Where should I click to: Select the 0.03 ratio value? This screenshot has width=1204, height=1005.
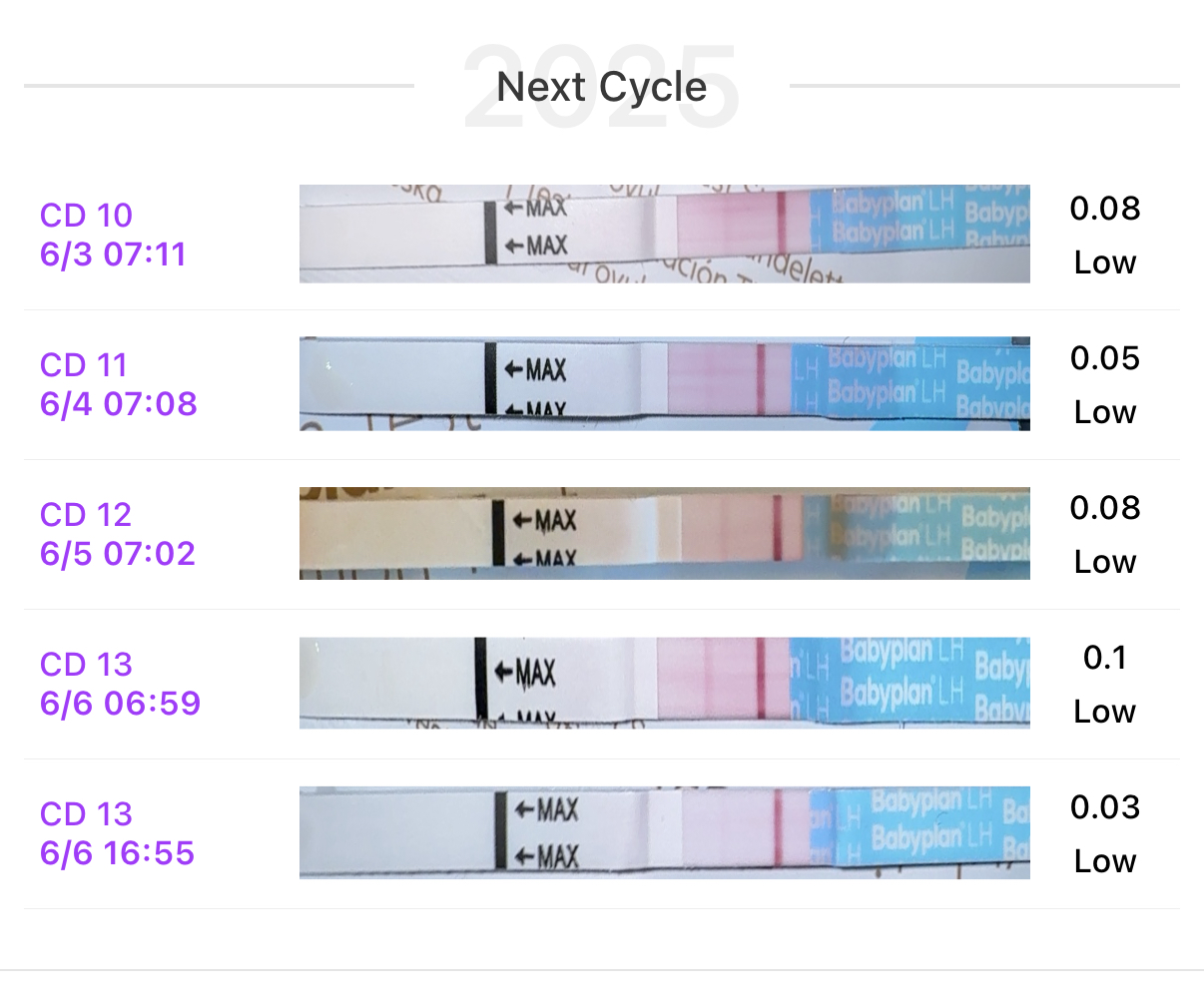pos(1104,807)
